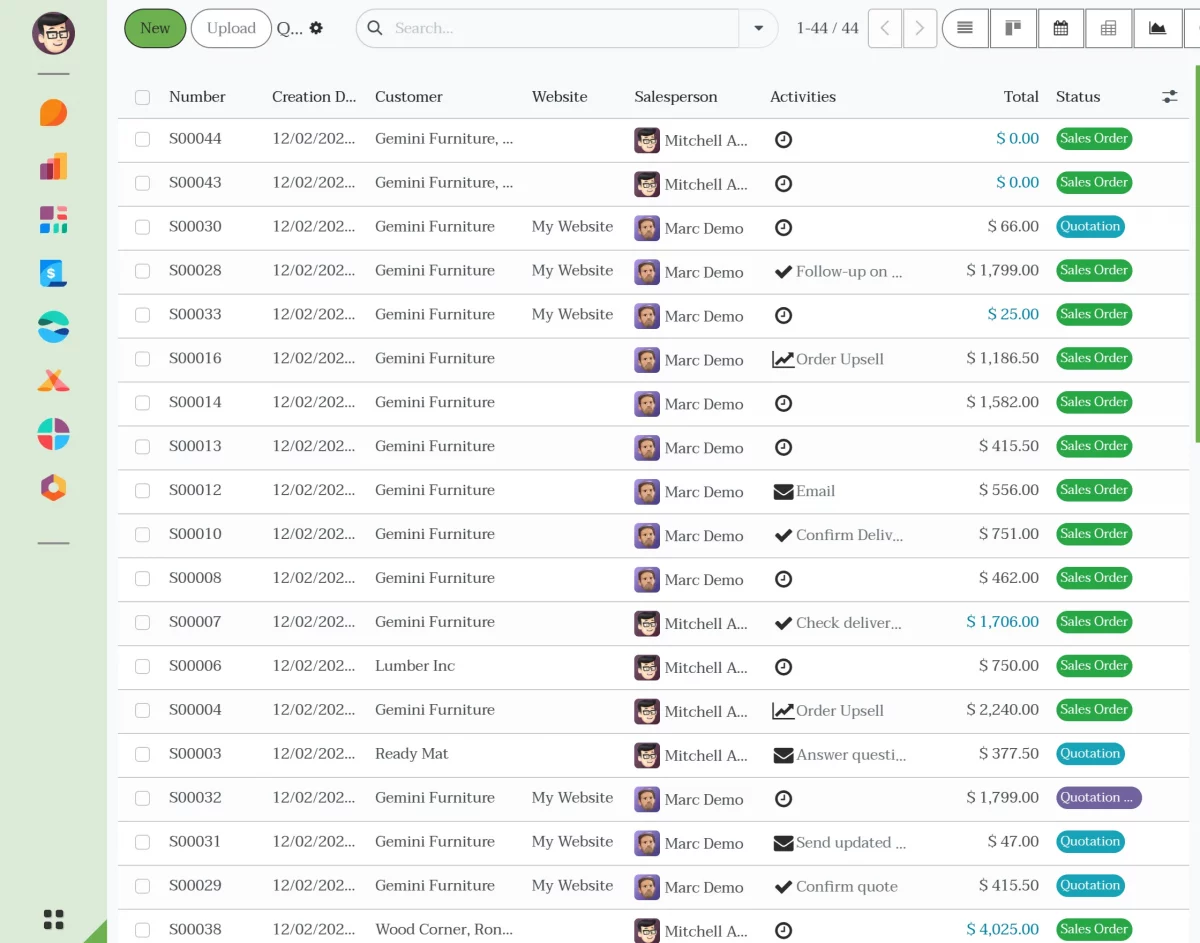Open the orange Discuss app in sidebar
1200x943 pixels.
pyautogui.click(x=53, y=113)
